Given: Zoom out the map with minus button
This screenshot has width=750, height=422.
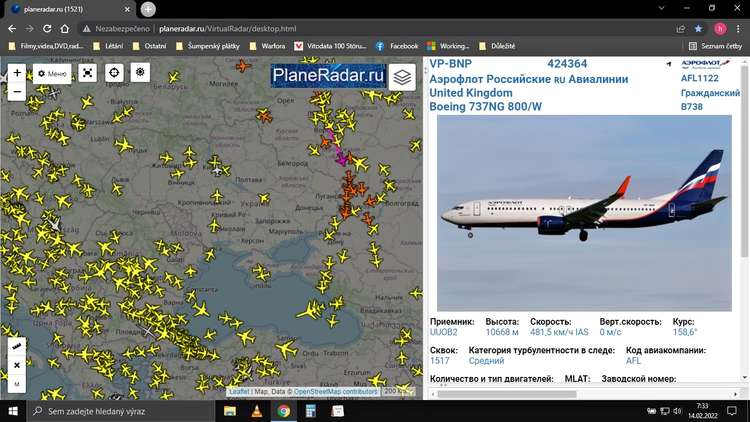Looking at the screenshot, I should [17, 92].
